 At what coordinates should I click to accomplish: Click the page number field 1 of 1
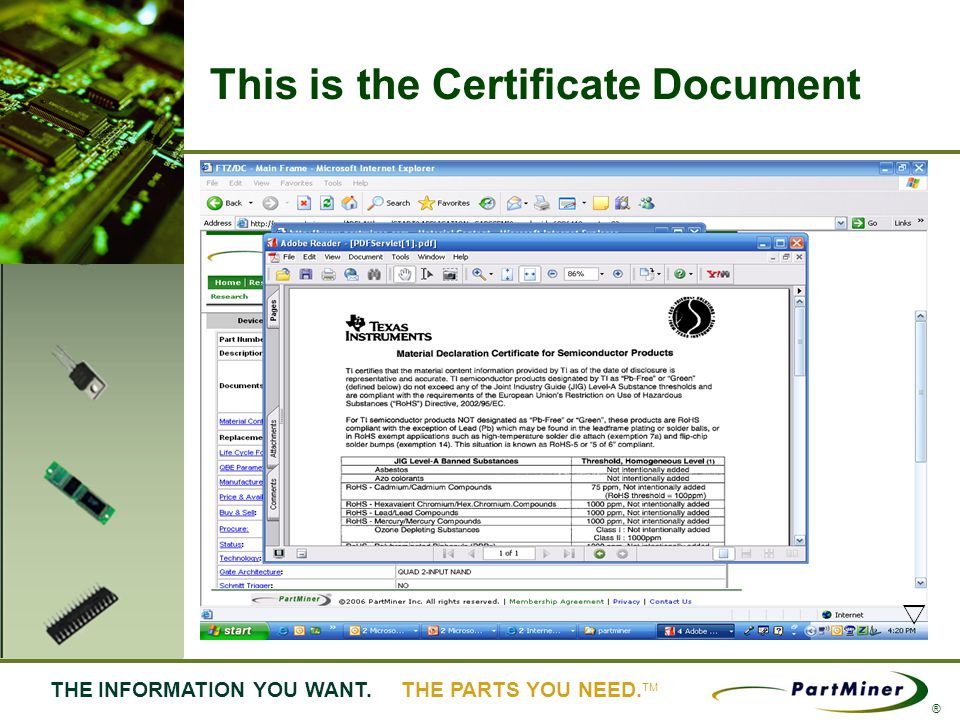click(509, 553)
